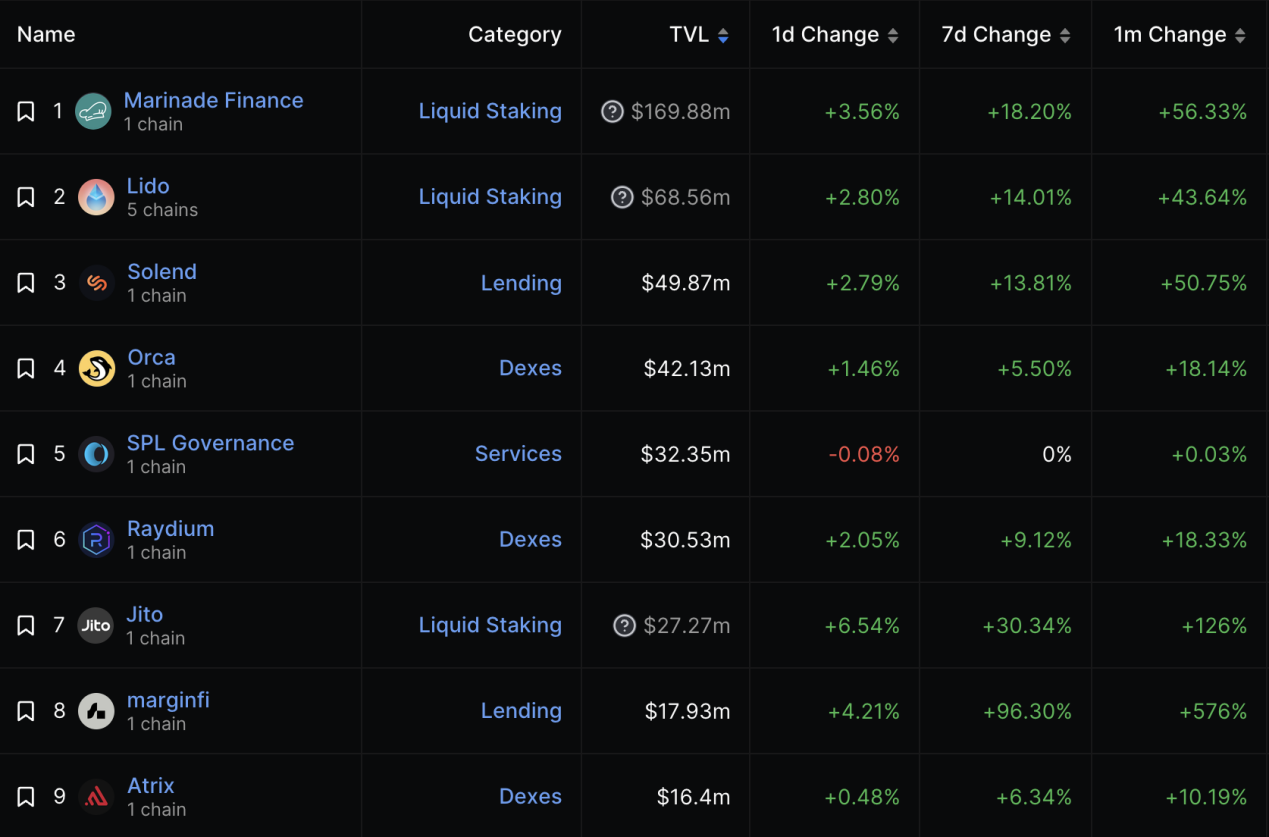Click the Category column header
The width and height of the screenshot is (1269, 837).
click(515, 35)
